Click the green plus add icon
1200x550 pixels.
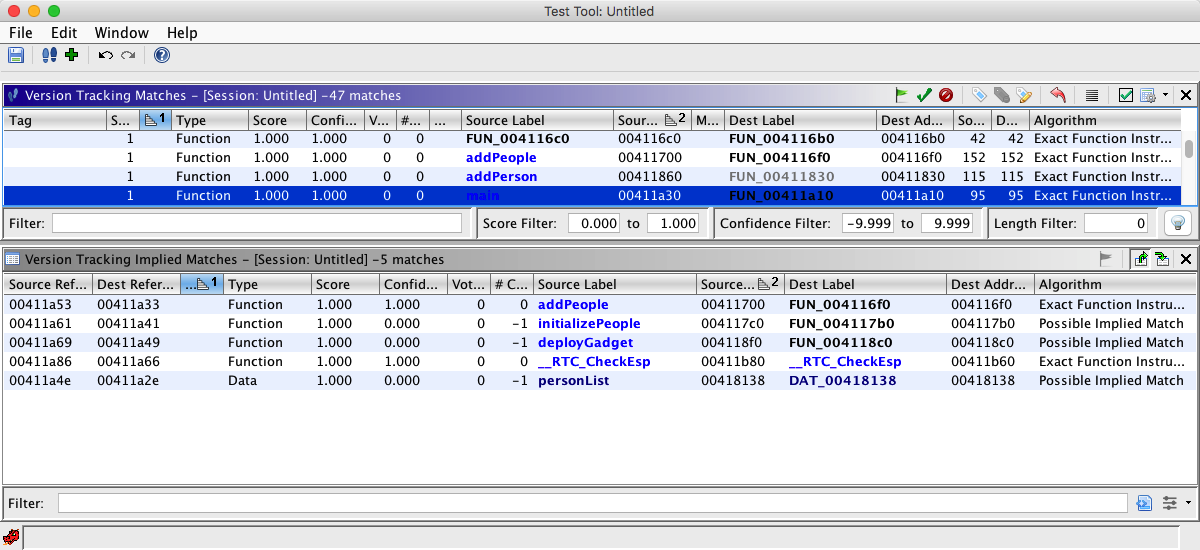tap(71, 55)
